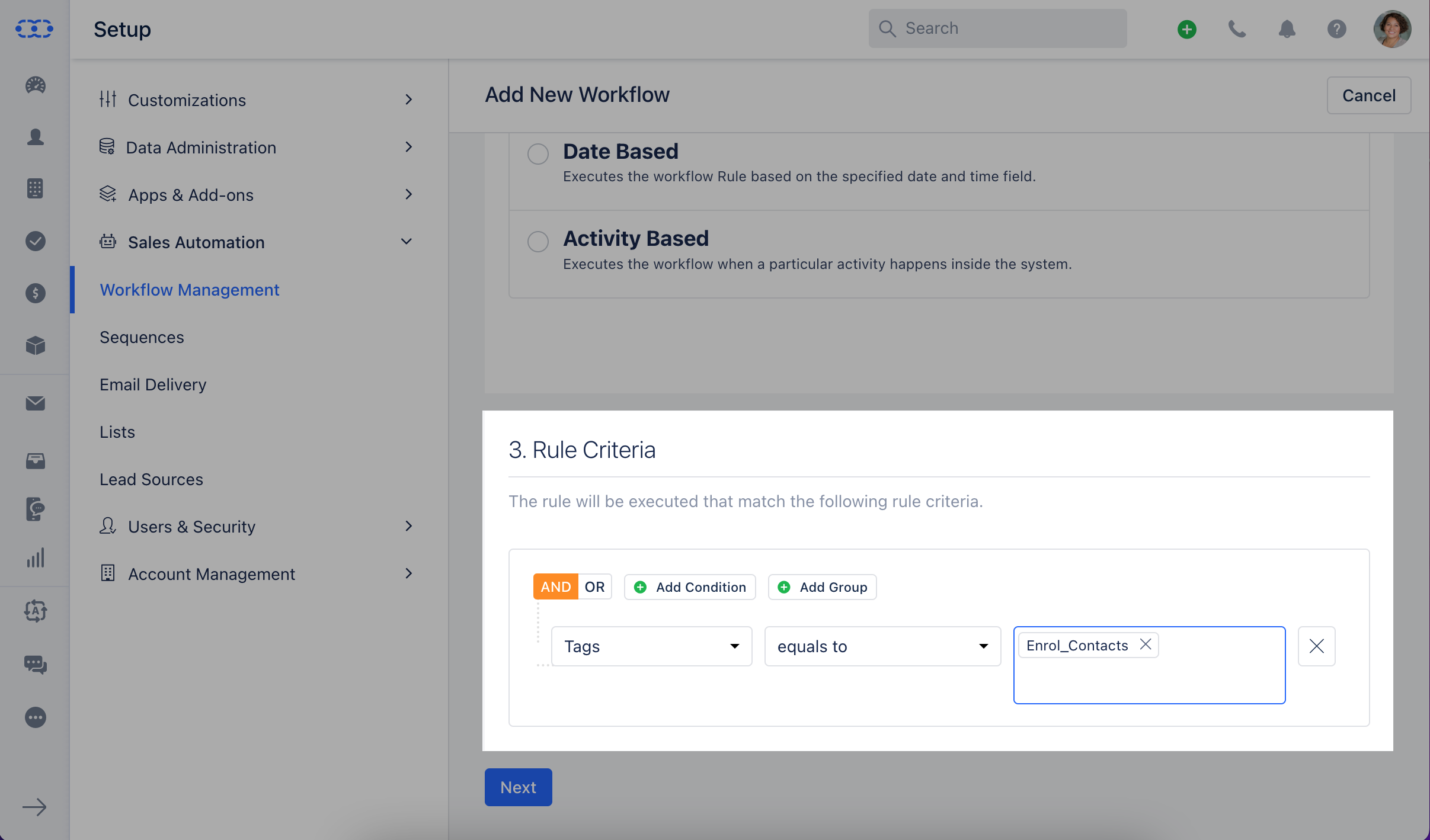Open Email Delivery settings

(x=153, y=384)
